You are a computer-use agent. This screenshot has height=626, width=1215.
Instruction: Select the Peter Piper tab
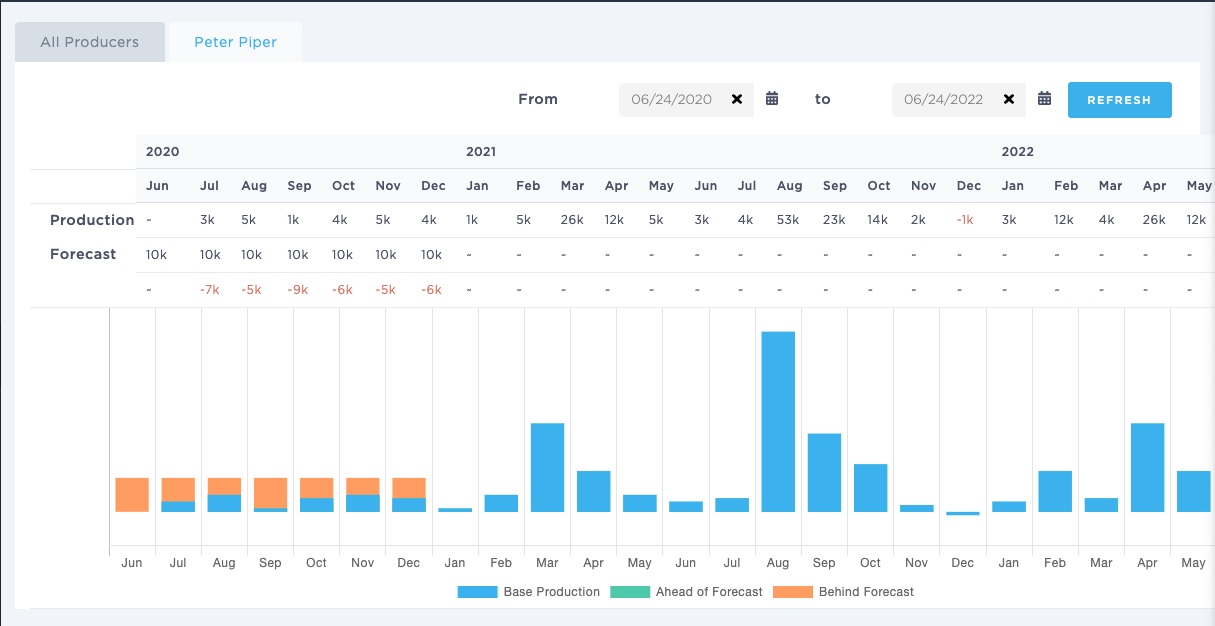coord(235,43)
